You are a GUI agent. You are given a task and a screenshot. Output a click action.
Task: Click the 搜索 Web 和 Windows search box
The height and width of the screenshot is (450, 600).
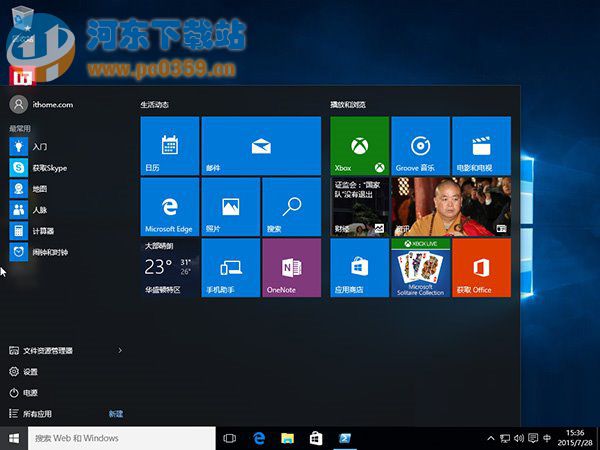[122, 438]
